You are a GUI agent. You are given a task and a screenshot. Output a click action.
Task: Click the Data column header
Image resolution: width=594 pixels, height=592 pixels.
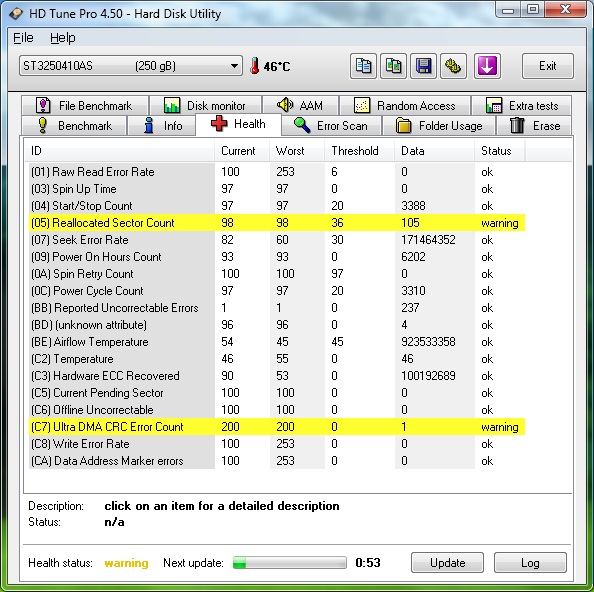(x=435, y=151)
